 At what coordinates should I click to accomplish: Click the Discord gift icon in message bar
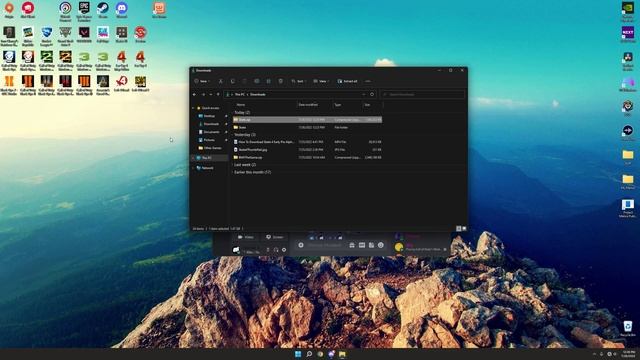coord(352,245)
